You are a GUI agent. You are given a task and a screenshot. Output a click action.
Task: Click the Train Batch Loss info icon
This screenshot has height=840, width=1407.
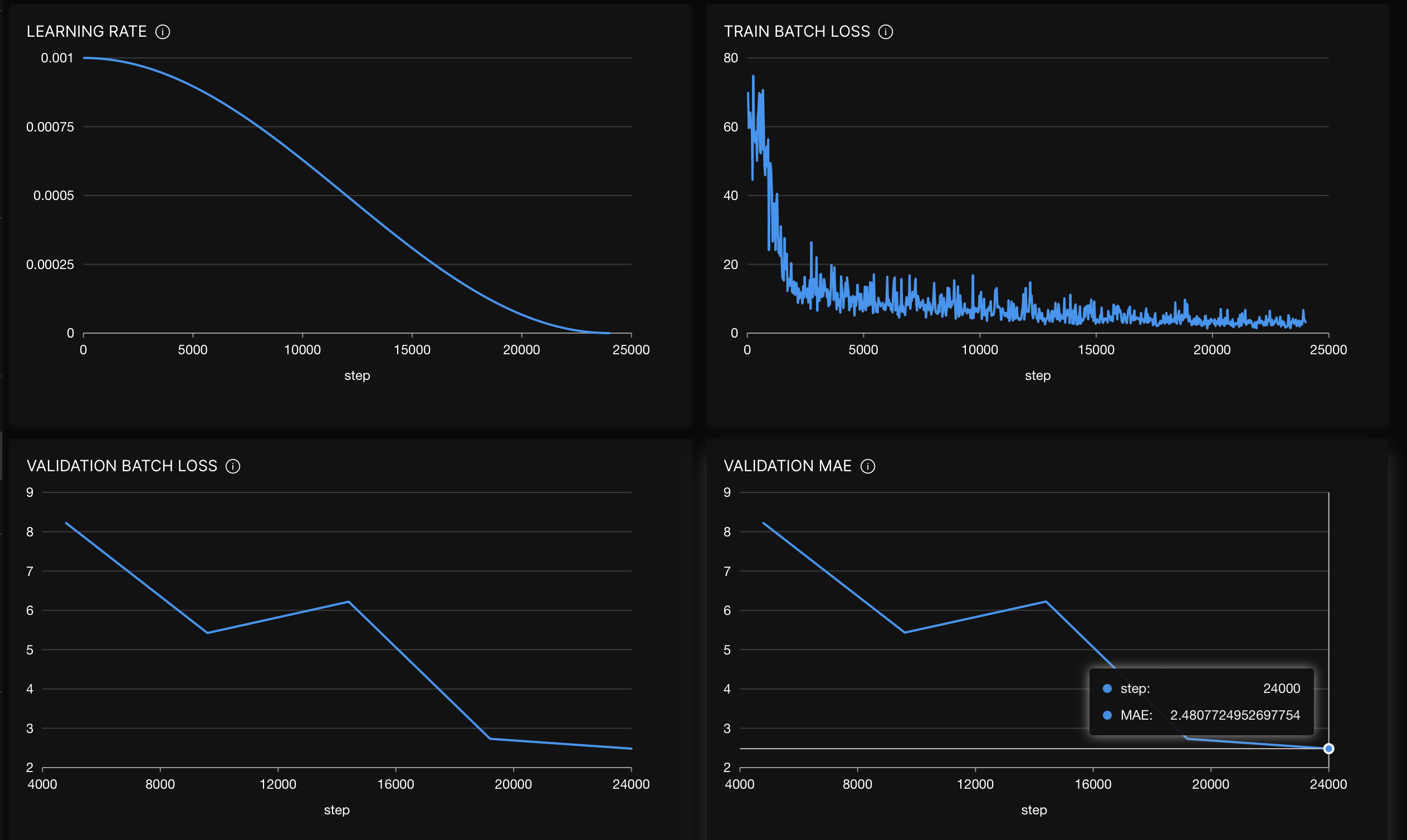(x=885, y=32)
